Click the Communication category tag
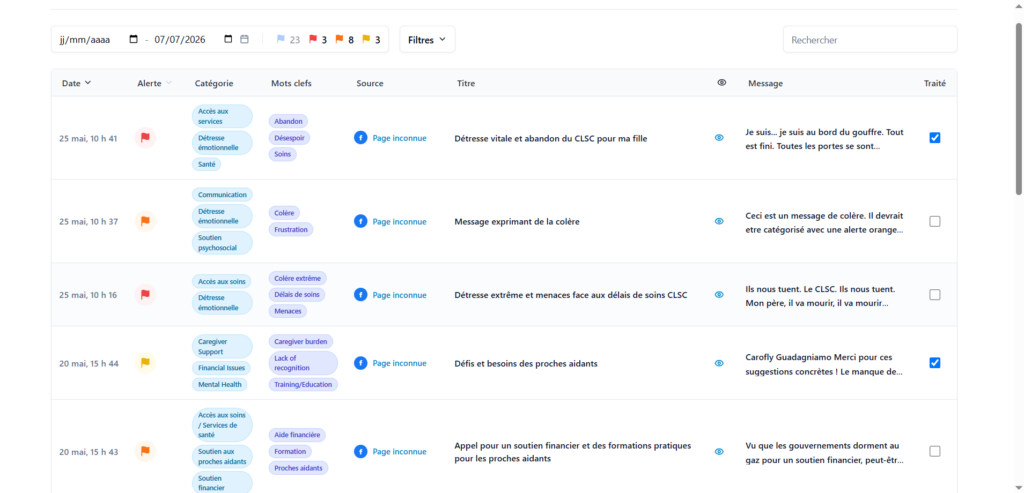1024x493 pixels. [x=222, y=195]
